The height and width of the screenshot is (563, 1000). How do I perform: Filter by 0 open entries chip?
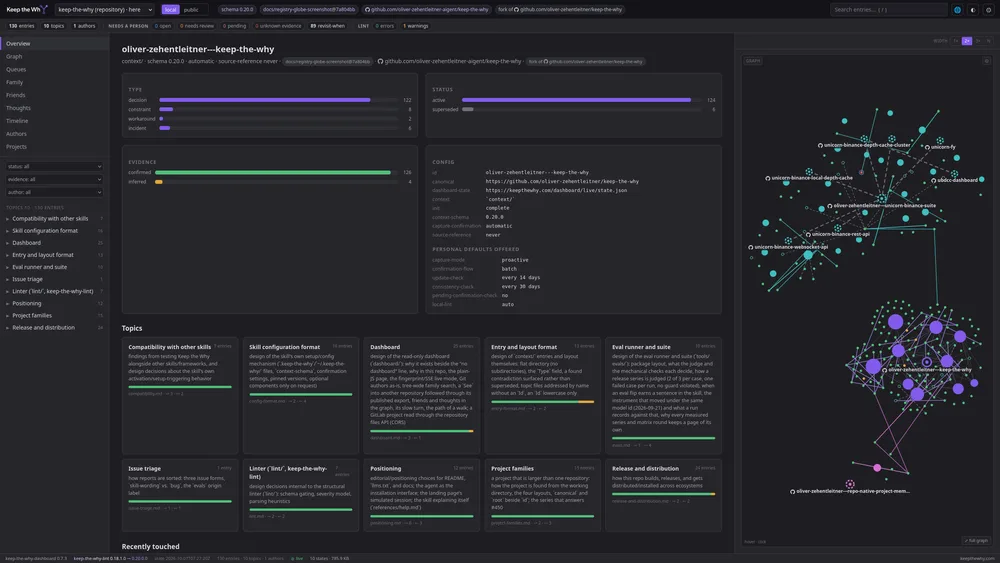(x=163, y=26)
